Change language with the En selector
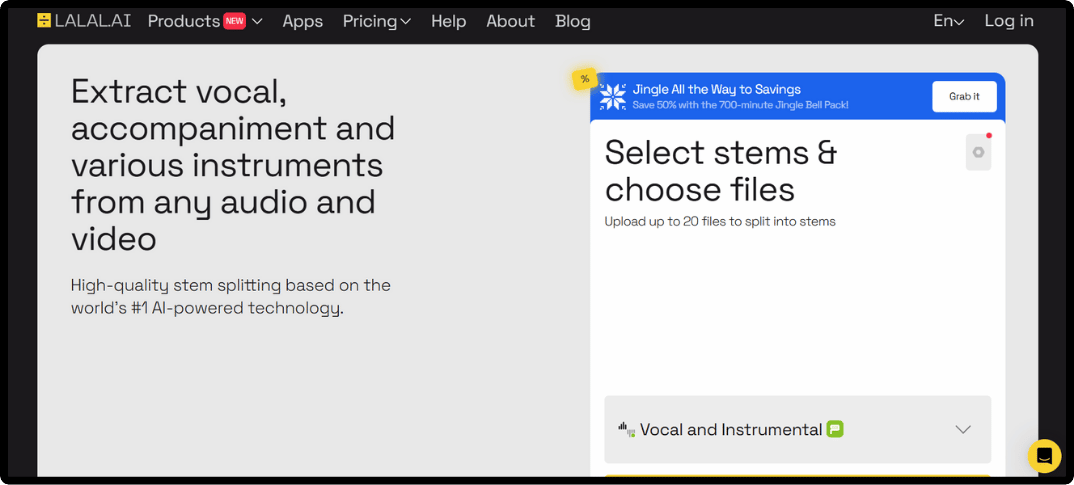Image resolution: width=1074 pixels, height=485 pixels. [949, 21]
